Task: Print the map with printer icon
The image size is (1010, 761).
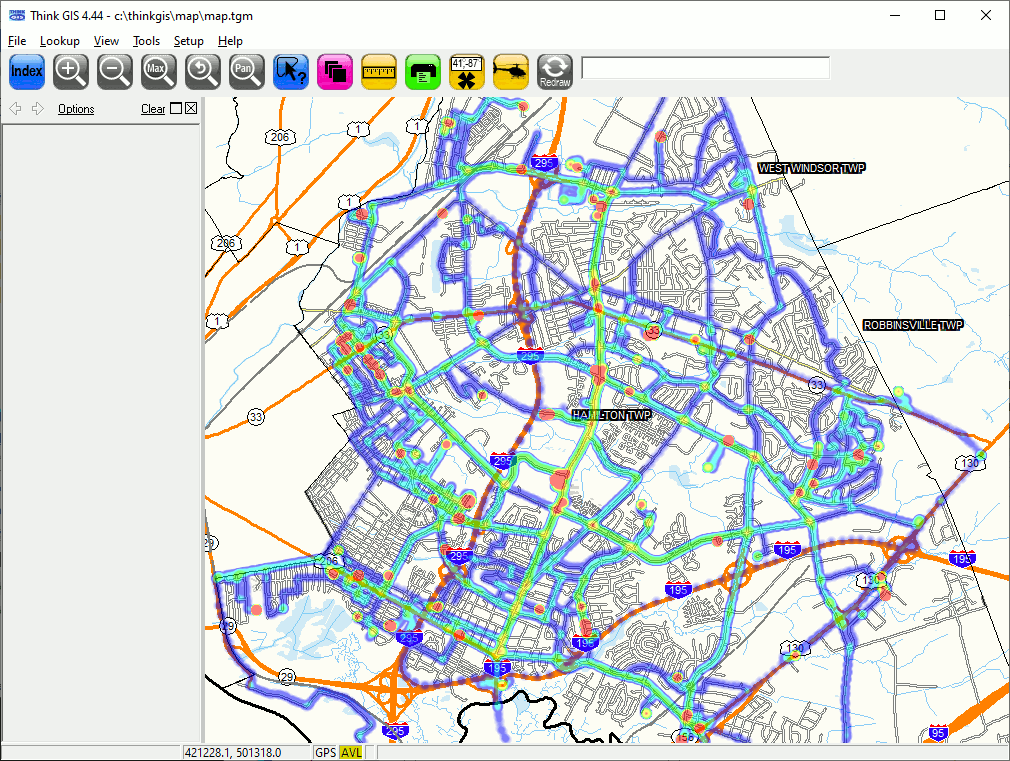Action: (423, 71)
